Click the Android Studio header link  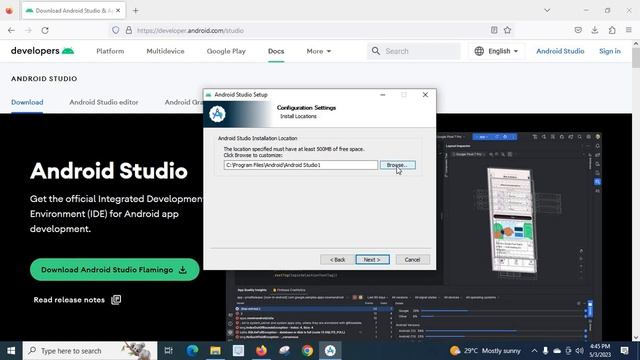(560, 51)
